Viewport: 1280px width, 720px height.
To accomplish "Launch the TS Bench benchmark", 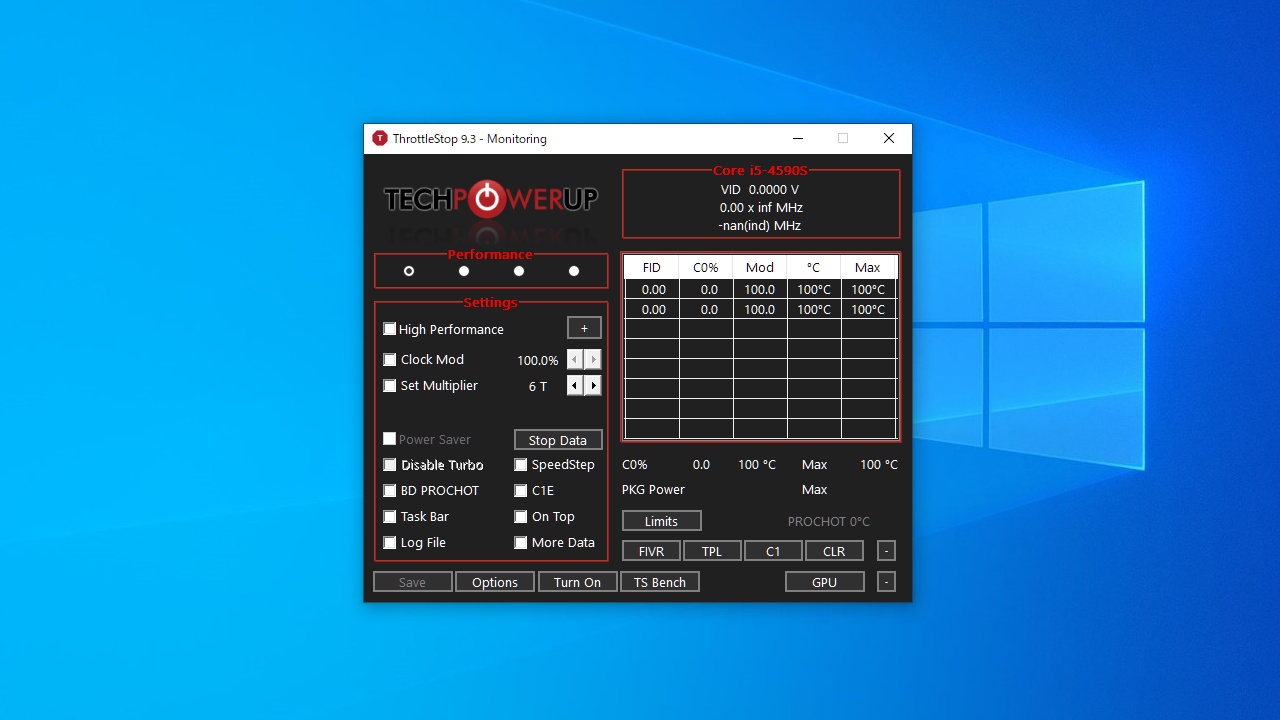I will 660,582.
